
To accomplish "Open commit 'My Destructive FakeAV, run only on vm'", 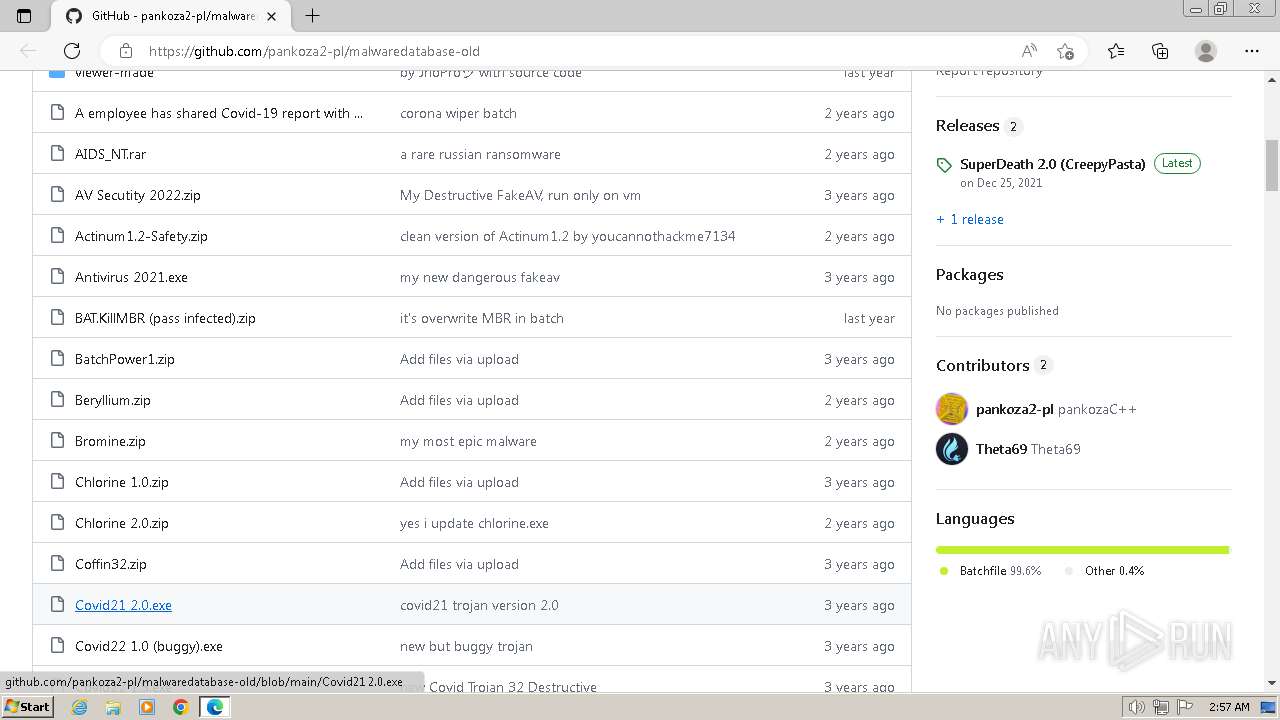I will click(x=520, y=195).
